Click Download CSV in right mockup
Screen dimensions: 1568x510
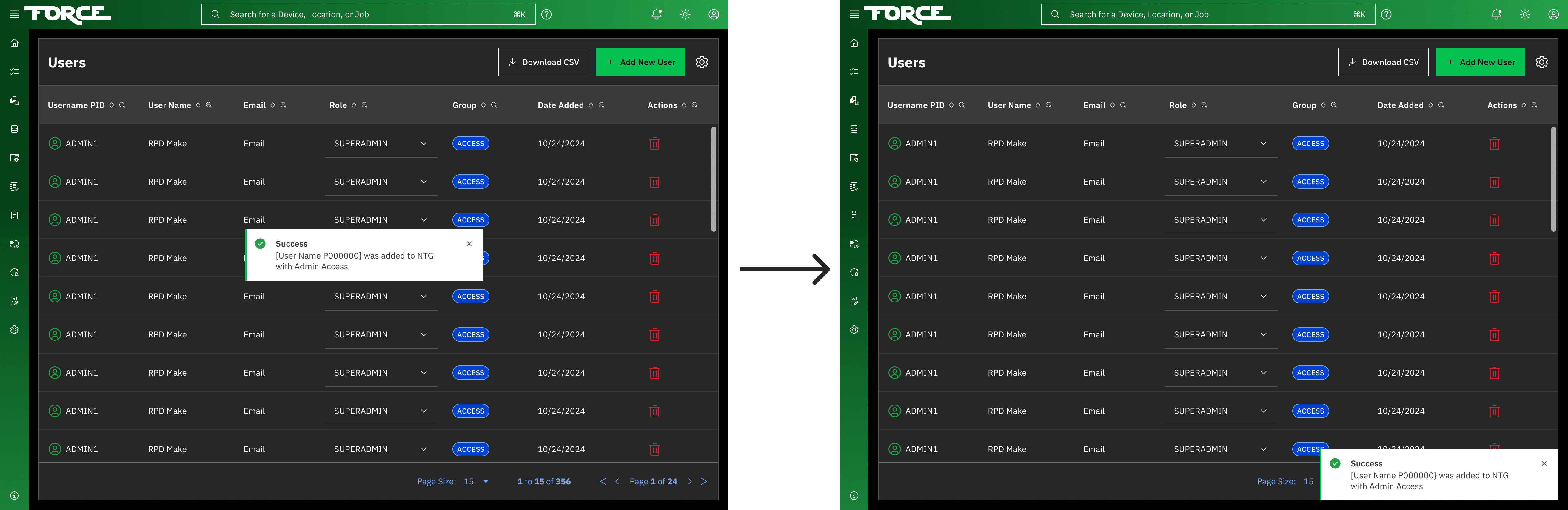[x=1383, y=62]
